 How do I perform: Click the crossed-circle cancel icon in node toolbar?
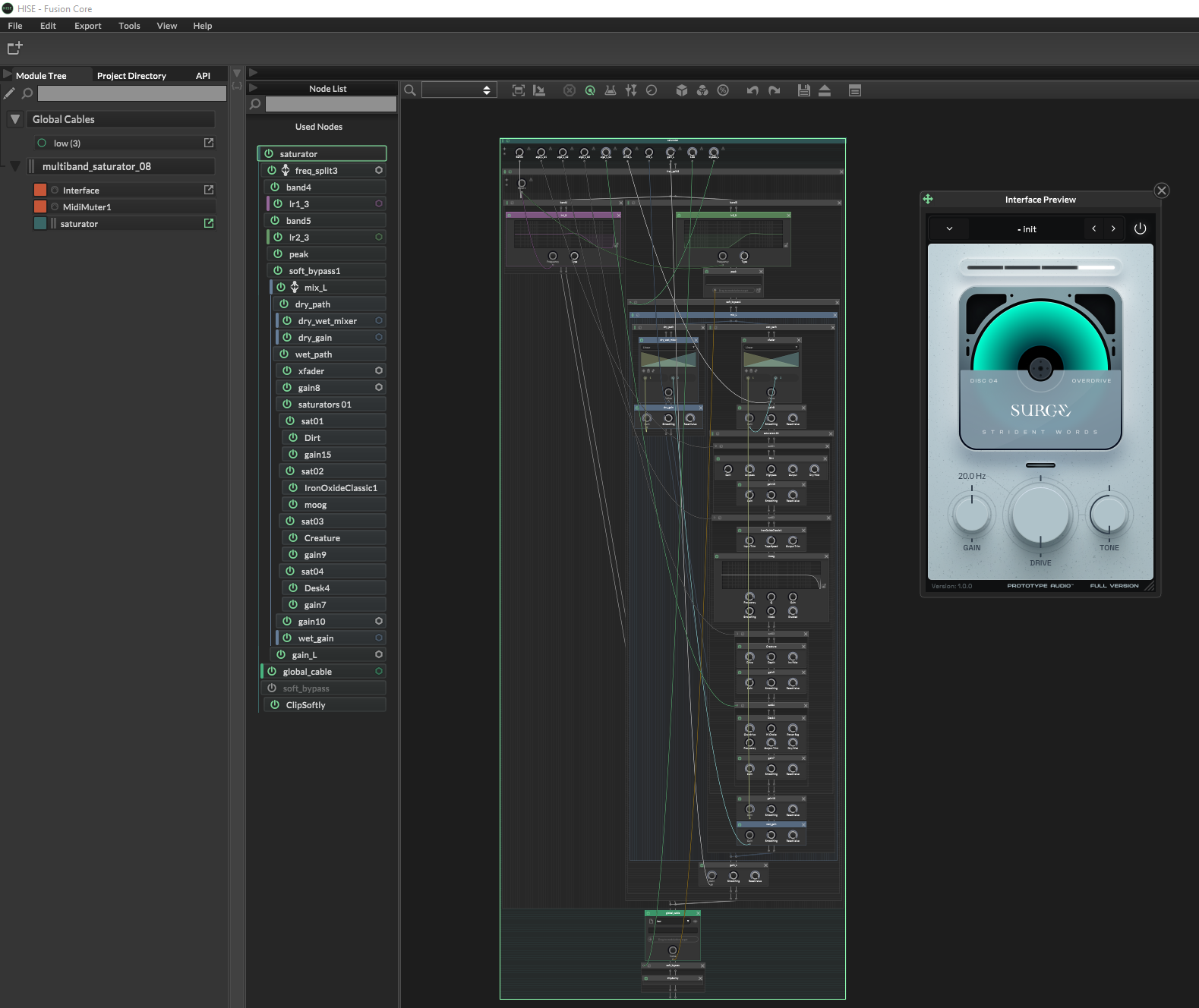[x=569, y=90]
